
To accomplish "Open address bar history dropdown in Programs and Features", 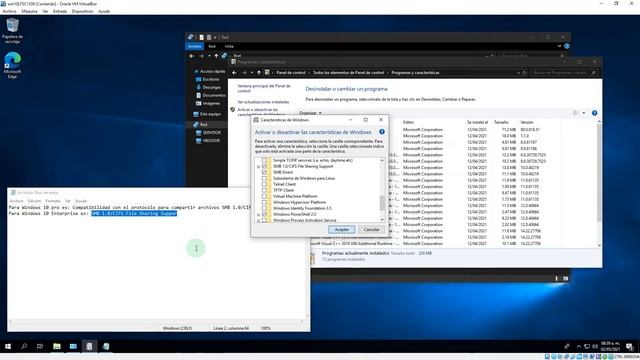I will [x=518, y=73].
